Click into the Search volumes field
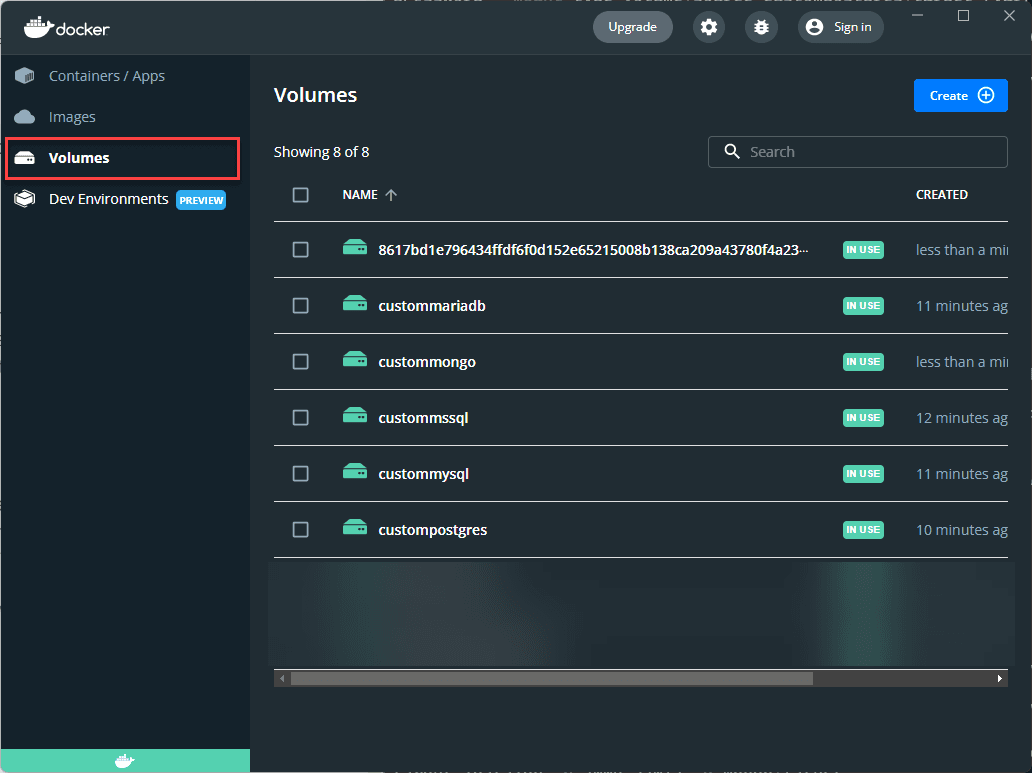The image size is (1032, 773). pos(858,152)
